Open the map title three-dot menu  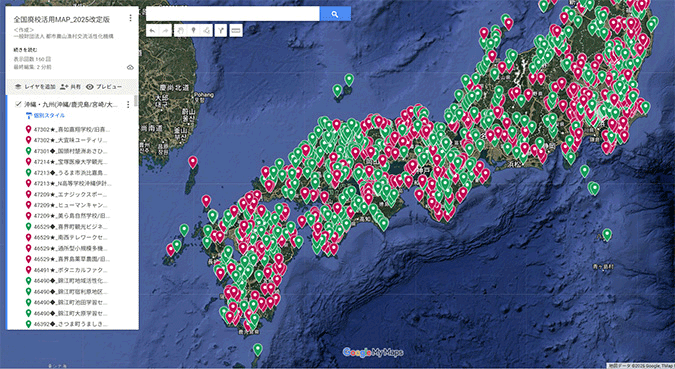point(130,18)
